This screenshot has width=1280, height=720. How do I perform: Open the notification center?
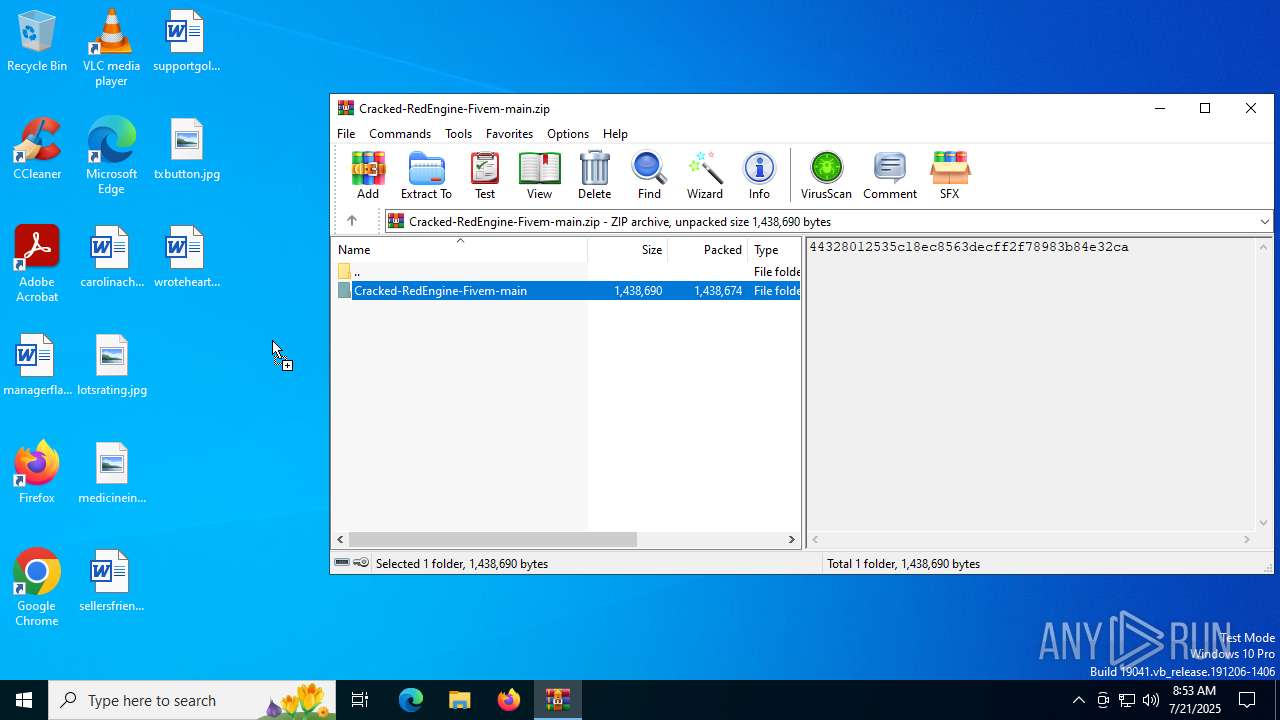(1247, 700)
